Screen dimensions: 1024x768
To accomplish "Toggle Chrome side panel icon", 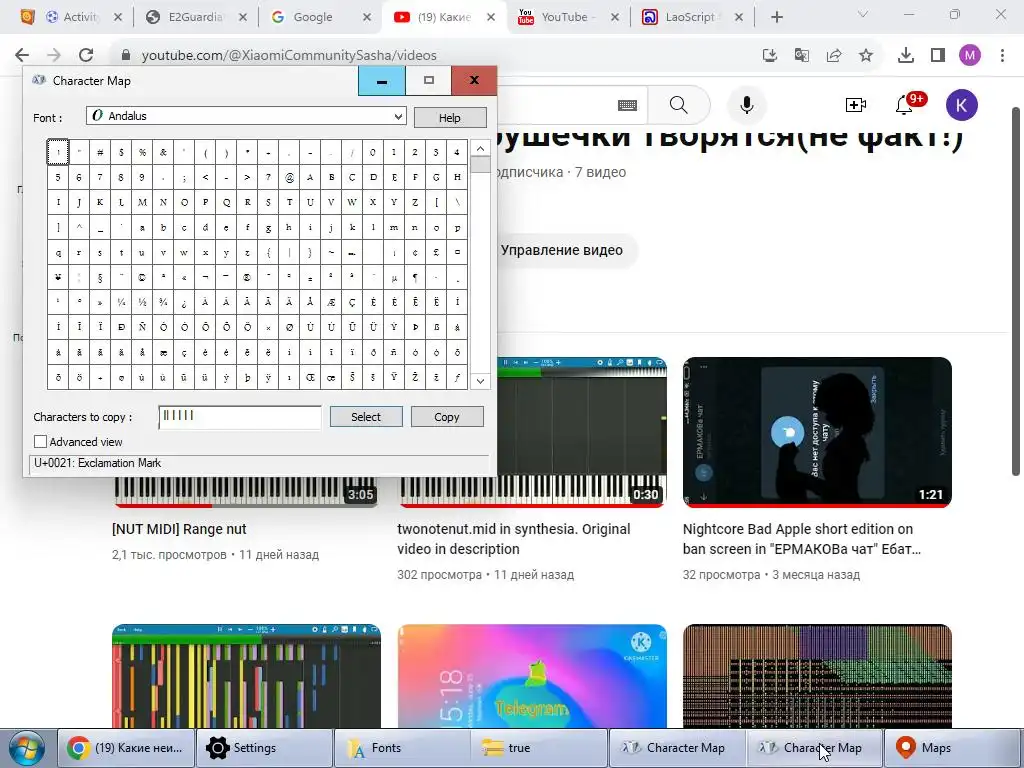I will [938, 56].
